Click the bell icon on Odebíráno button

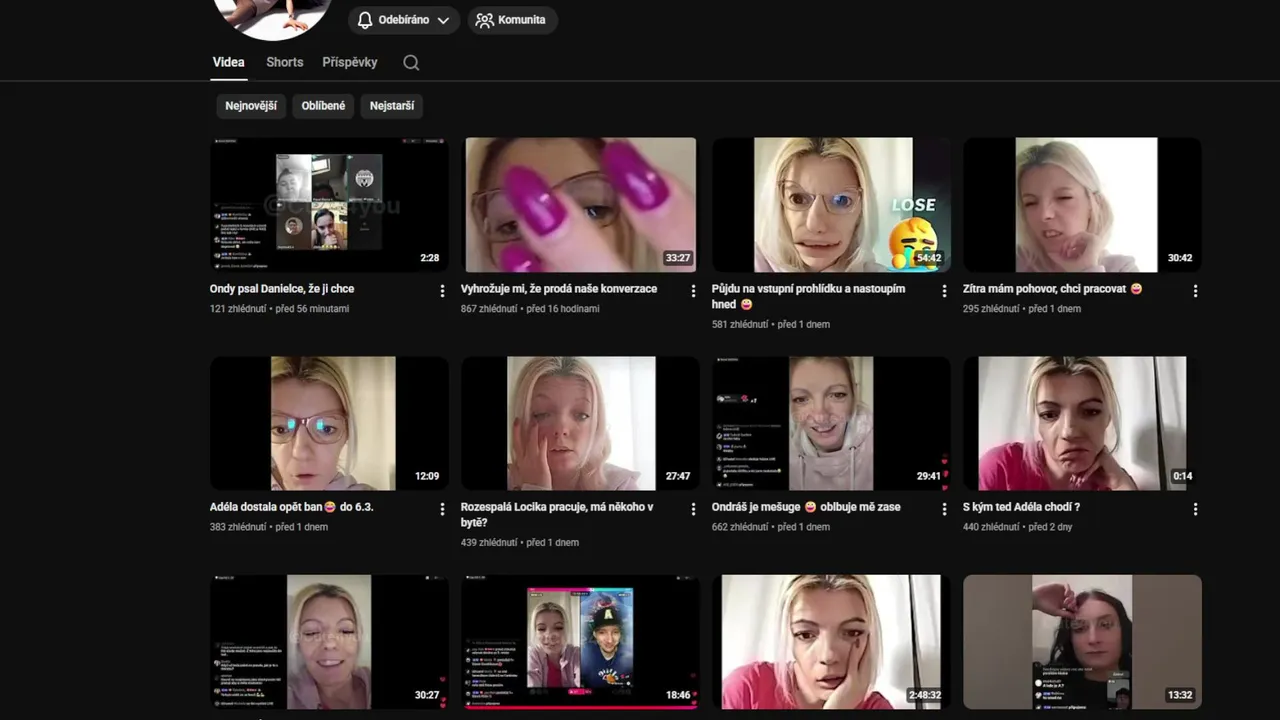(365, 20)
